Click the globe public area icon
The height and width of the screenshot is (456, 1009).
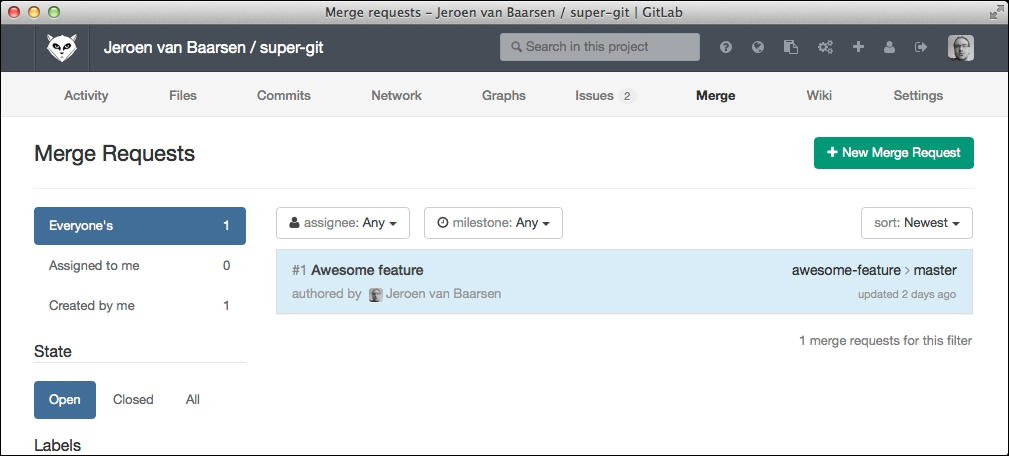[758, 47]
